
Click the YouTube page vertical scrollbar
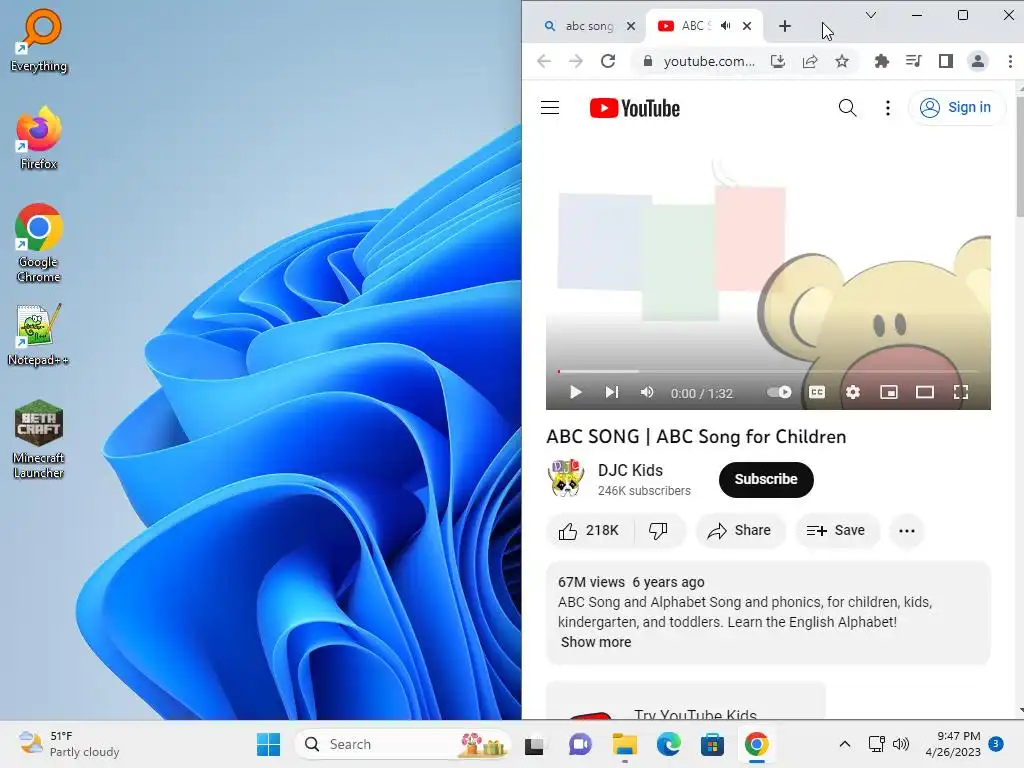(1019, 155)
